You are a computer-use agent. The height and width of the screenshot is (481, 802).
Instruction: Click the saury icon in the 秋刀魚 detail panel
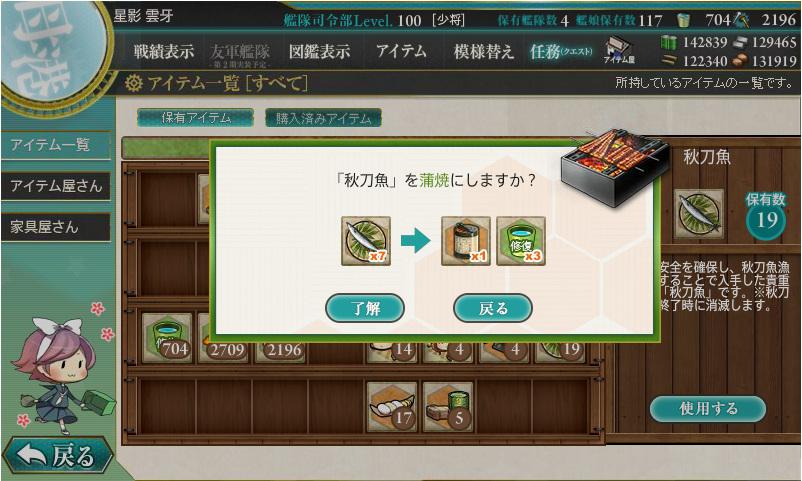699,214
